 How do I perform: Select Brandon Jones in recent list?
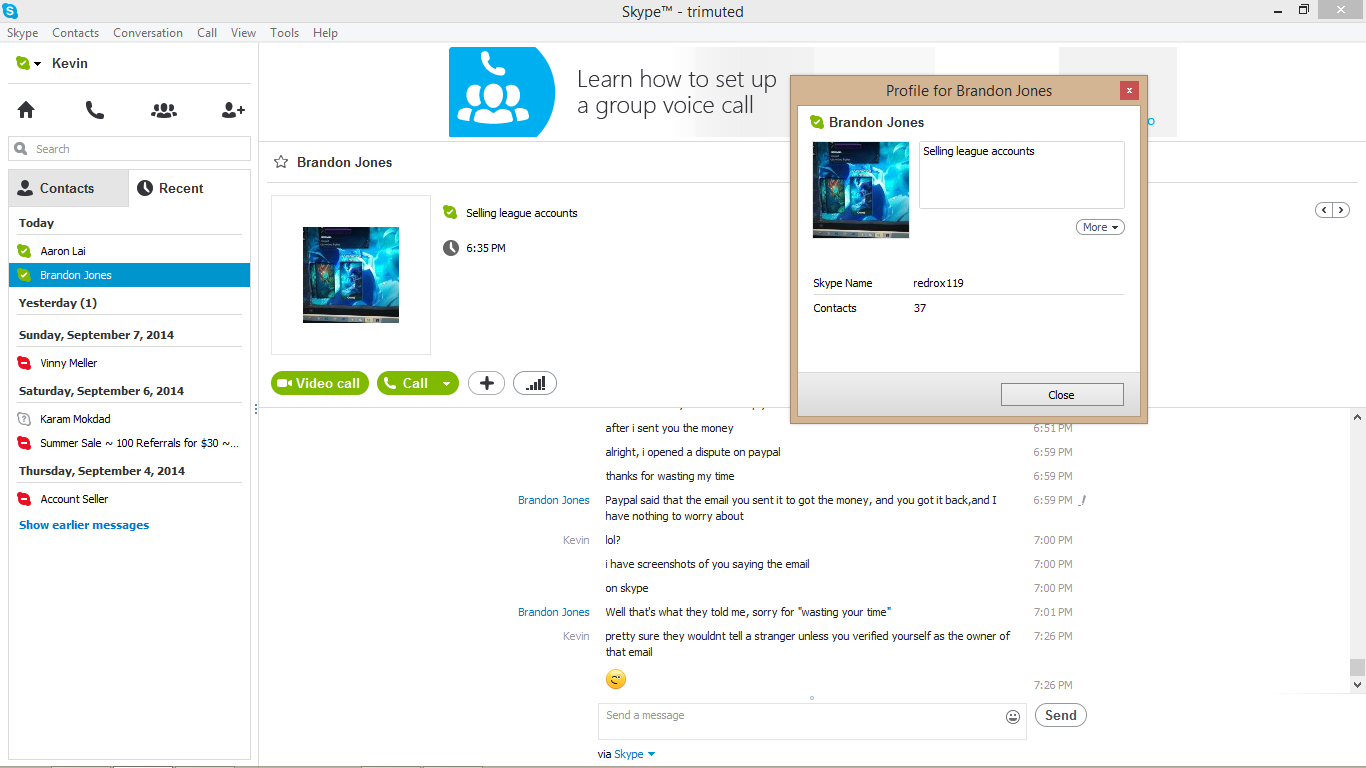[130, 275]
